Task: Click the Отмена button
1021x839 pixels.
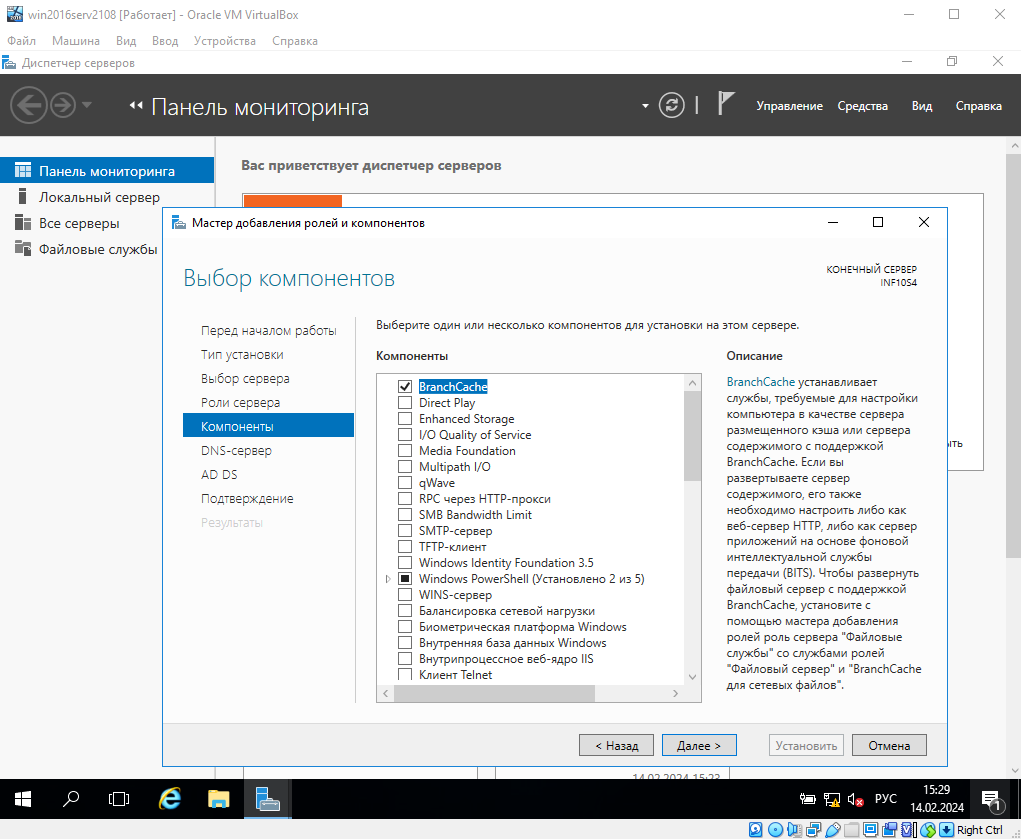Action: coord(889,745)
